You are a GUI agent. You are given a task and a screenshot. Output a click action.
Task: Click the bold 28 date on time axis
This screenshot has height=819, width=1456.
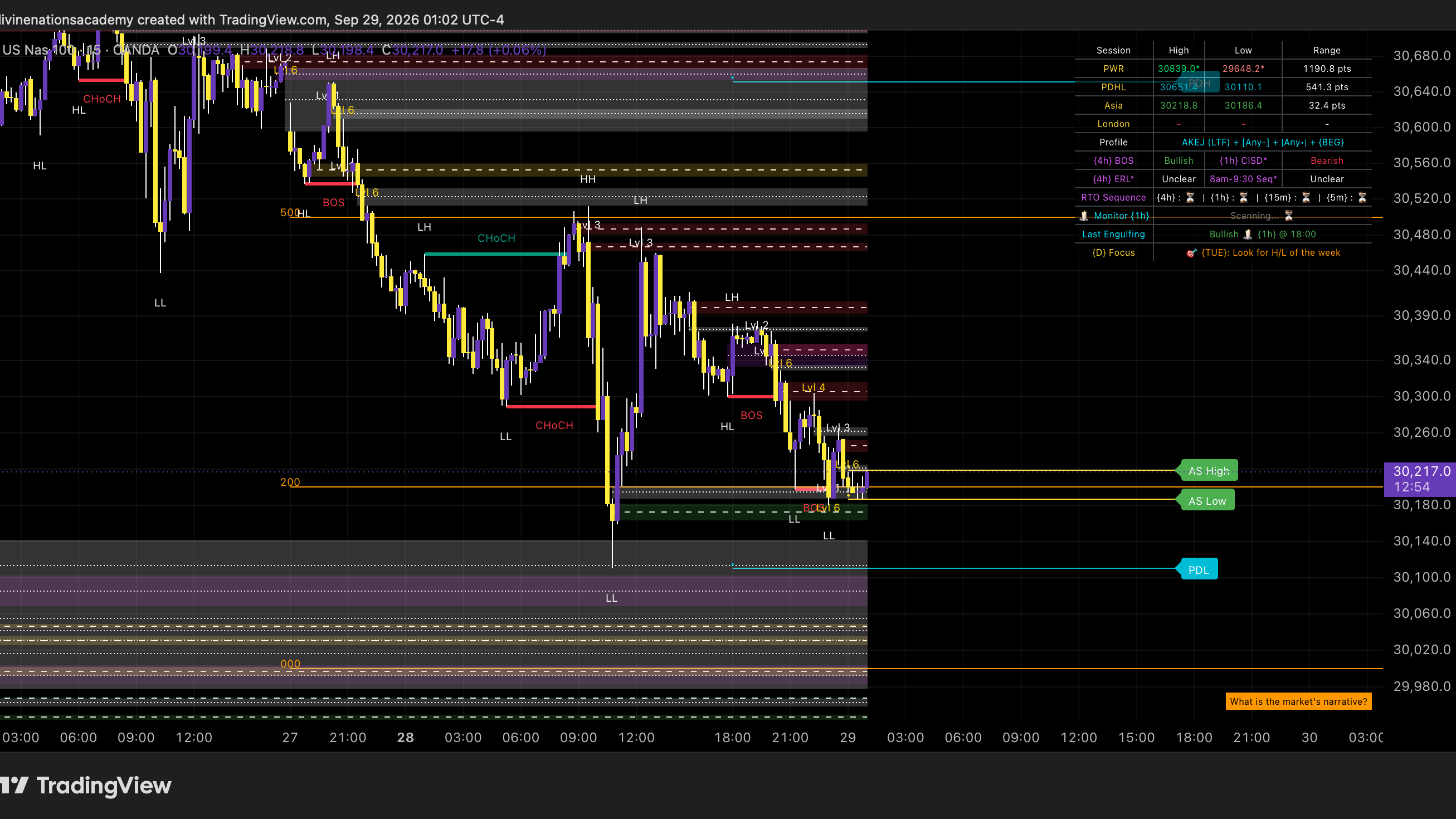(405, 738)
